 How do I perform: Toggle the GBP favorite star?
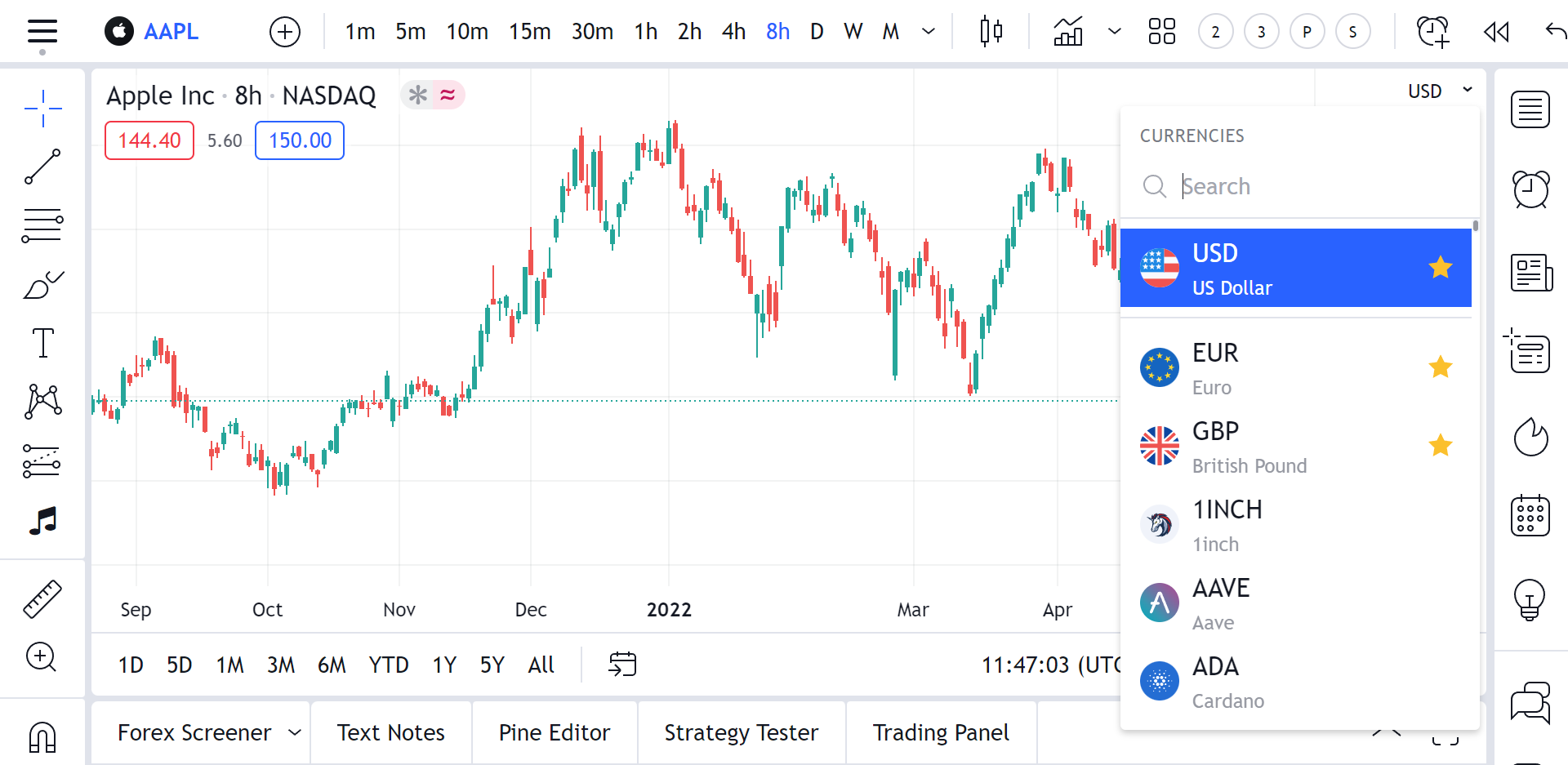click(1441, 446)
